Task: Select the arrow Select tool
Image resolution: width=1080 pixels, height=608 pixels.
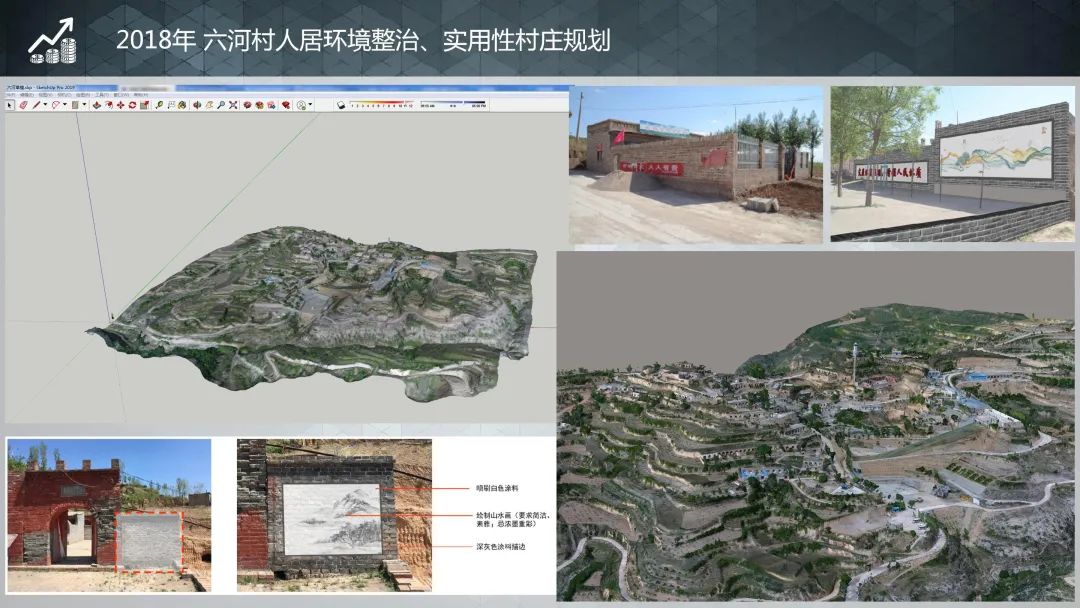Action: [x=10, y=105]
